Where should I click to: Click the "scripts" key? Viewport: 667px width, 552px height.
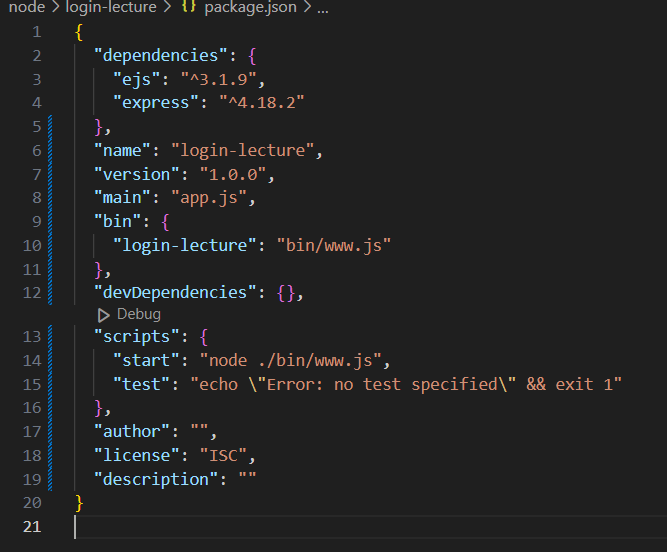pos(137,337)
